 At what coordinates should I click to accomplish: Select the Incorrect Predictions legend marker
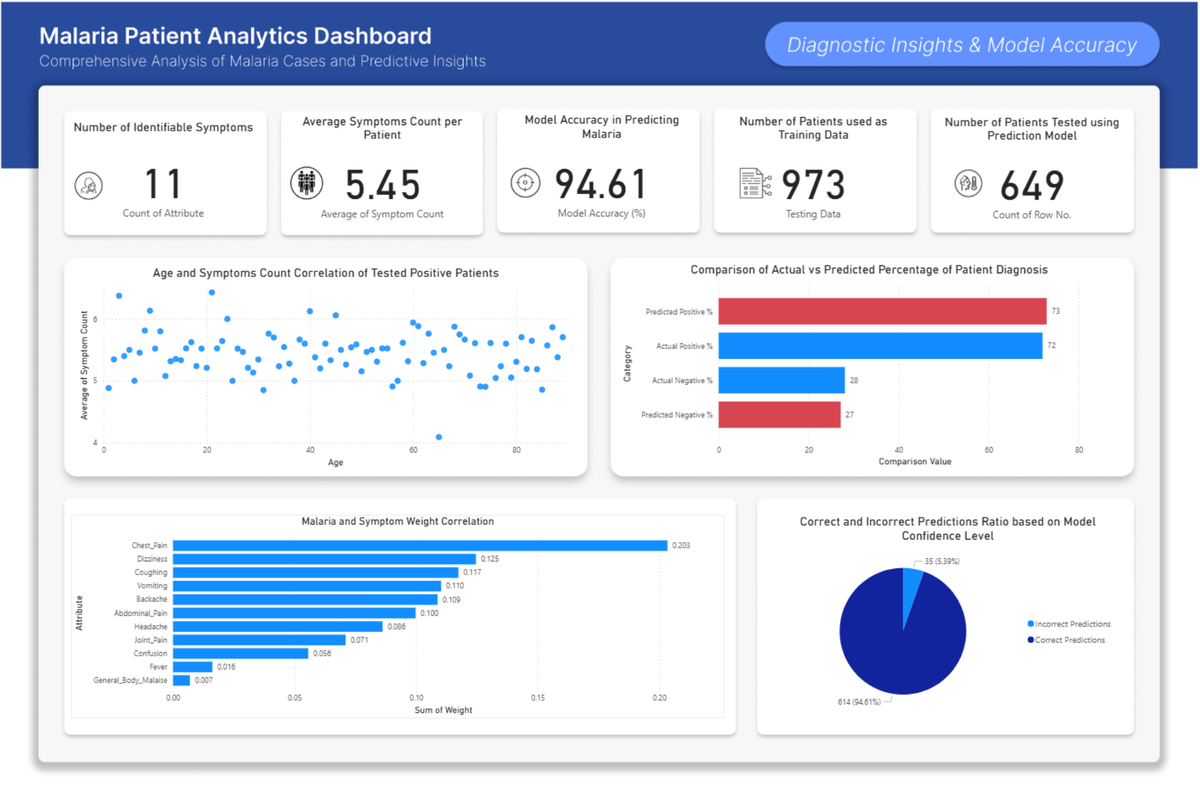pyautogui.click(x=1030, y=624)
